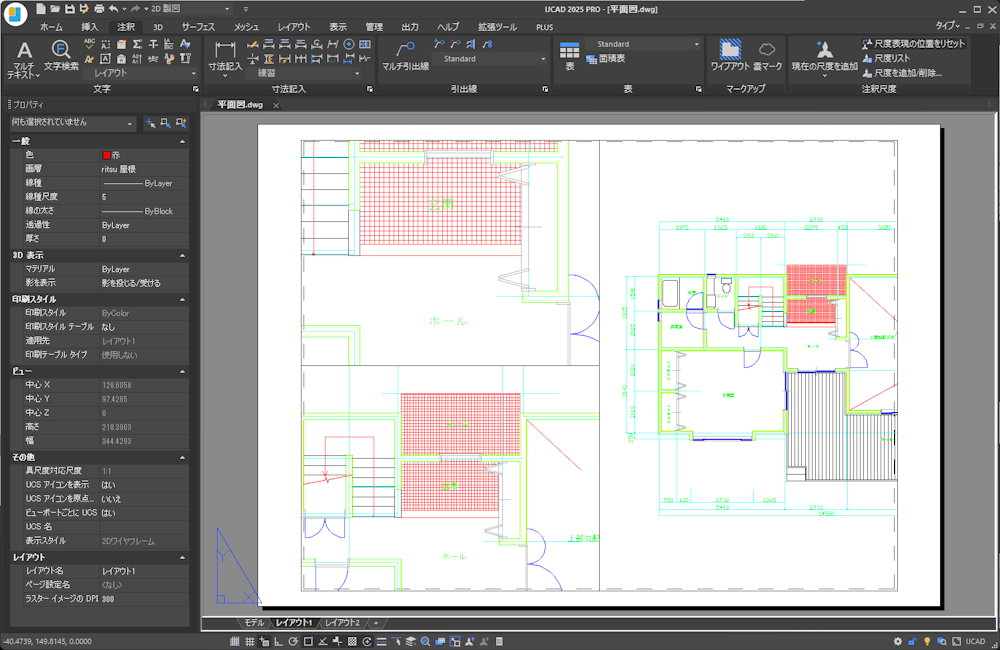The image size is (1000, 650).
Task: Insert a table with the 表 icon
Action: (570, 56)
